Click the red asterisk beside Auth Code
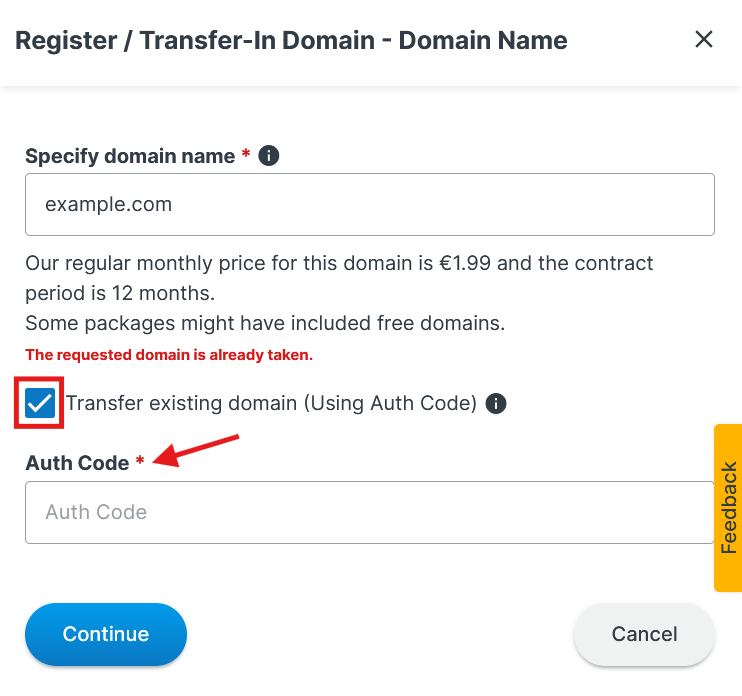The image size is (742, 696). coord(140,462)
